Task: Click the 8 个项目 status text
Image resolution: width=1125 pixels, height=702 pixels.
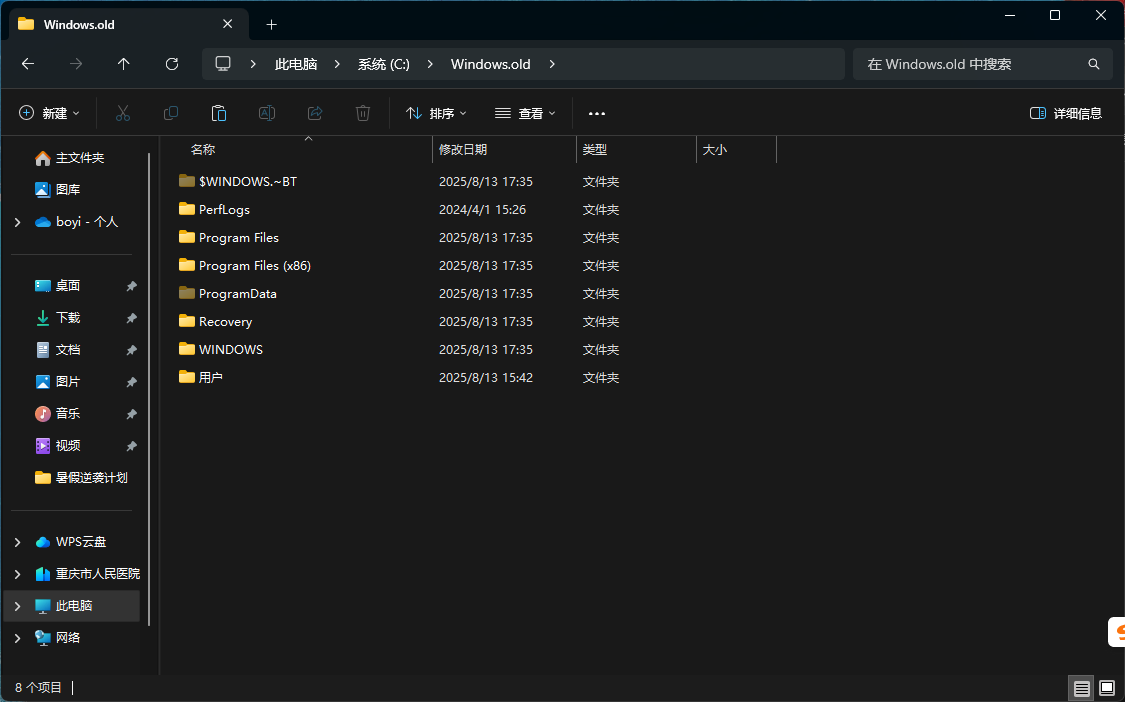Action: point(39,688)
